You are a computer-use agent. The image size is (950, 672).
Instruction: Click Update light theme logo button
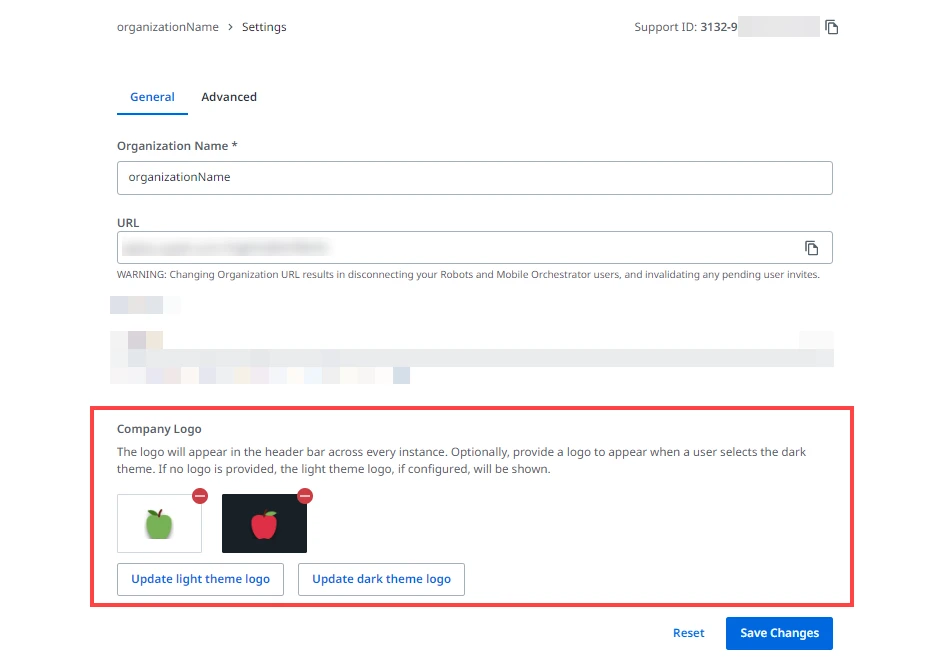click(x=201, y=579)
